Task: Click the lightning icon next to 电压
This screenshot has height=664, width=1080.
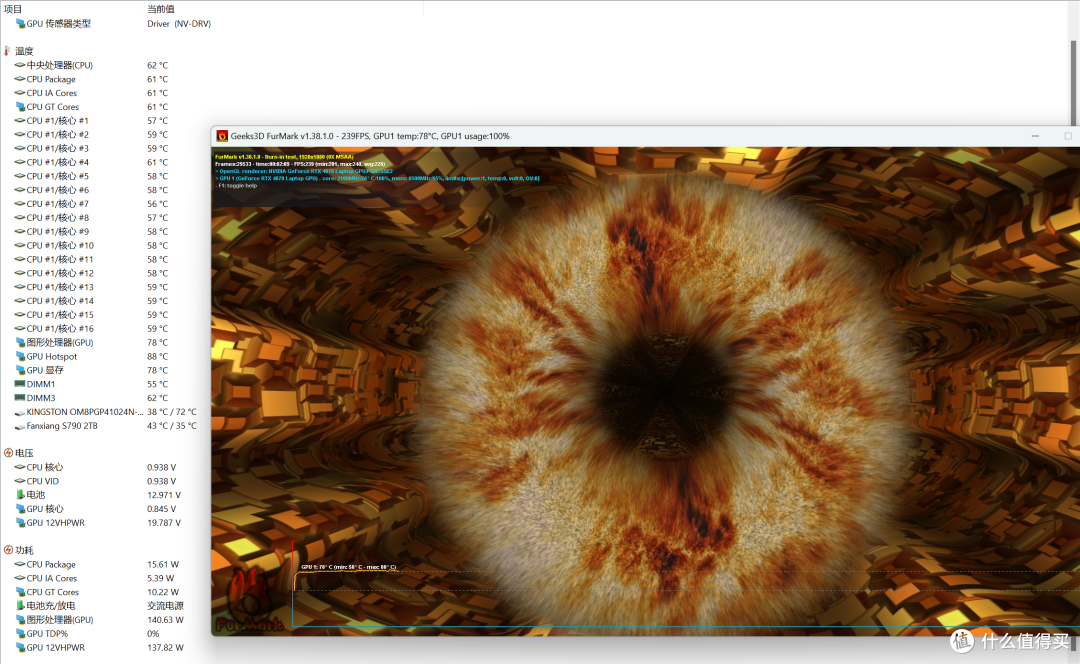Action: (x=8, y=453)
